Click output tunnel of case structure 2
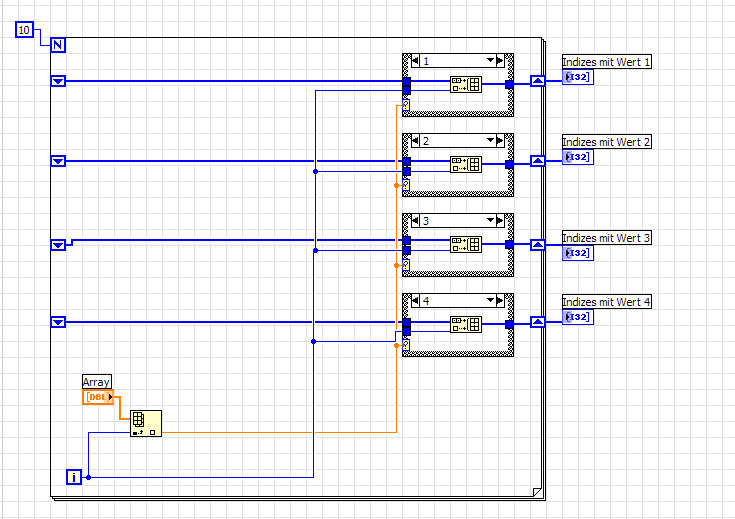The image size is (735, 519). point(510,165)
